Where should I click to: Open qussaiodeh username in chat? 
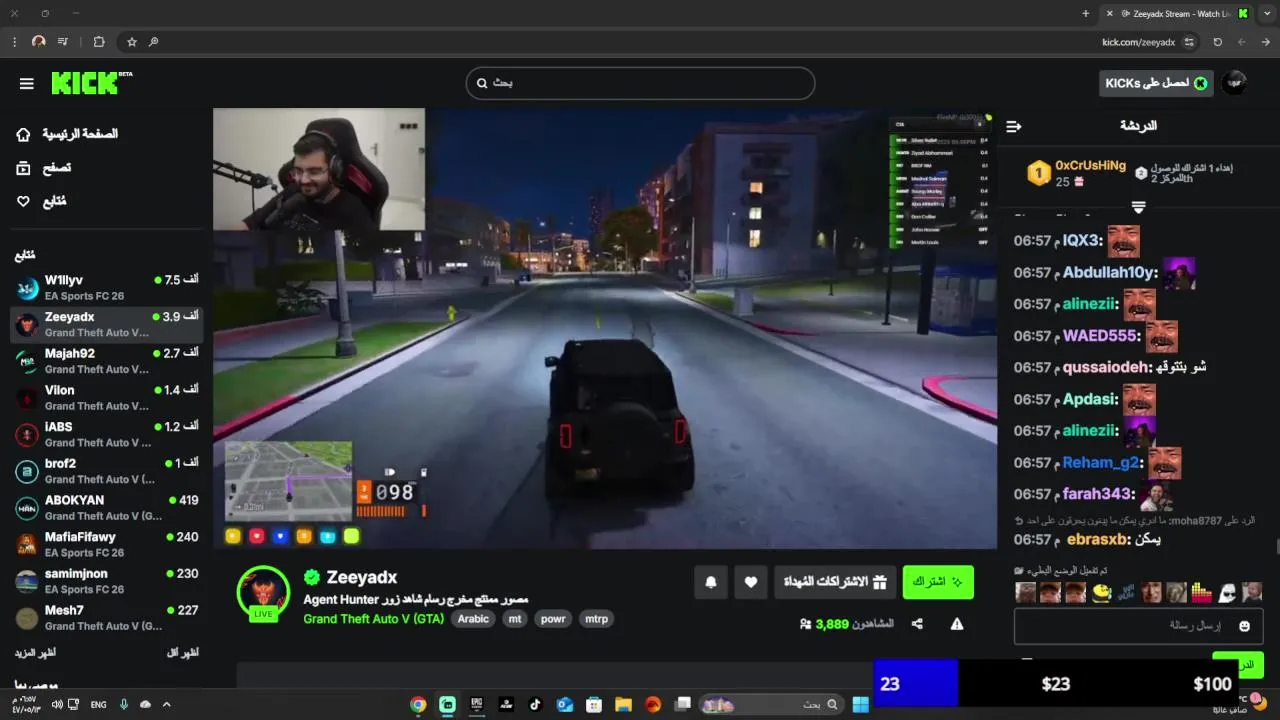pos(1105,367)
